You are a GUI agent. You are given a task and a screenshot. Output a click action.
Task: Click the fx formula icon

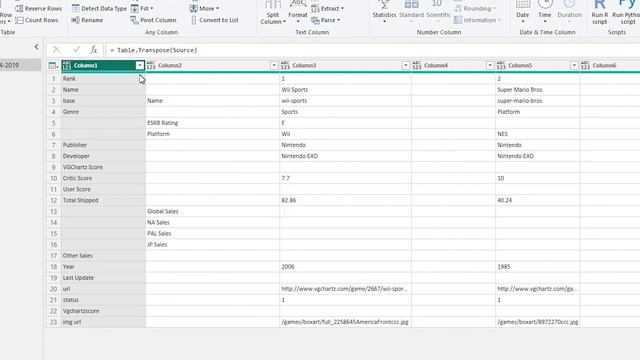pos(93,50)
